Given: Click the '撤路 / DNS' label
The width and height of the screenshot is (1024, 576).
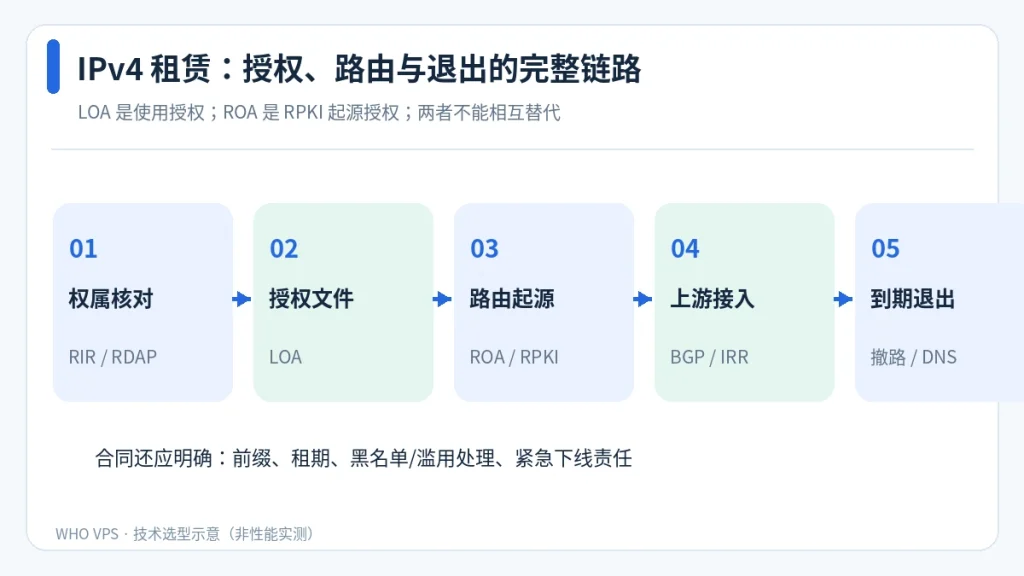Looking at the screenshot, I should point(913,357).
